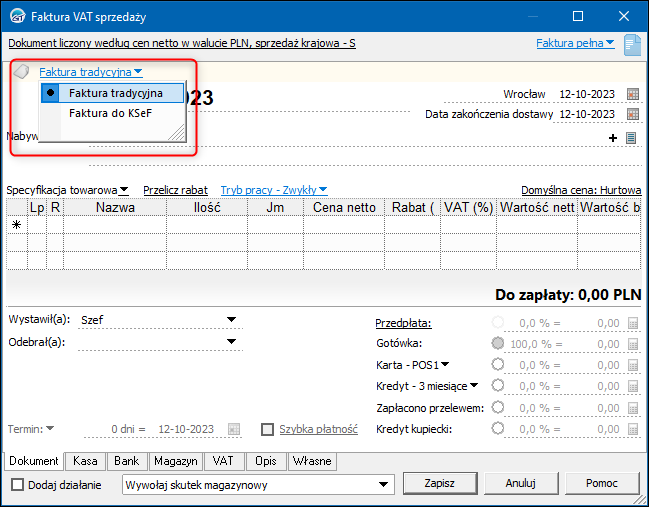Image resolution: width=649 pixels, height=507 pixels.
Task: Select Kredyt kupiecki radio button
Action: 498,428
